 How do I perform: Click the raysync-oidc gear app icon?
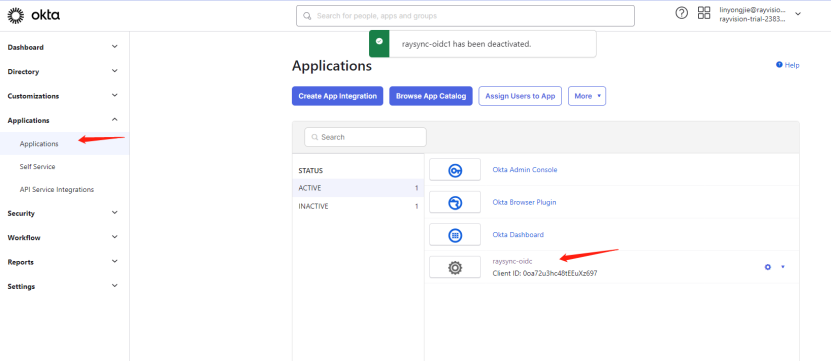point(455,267)
